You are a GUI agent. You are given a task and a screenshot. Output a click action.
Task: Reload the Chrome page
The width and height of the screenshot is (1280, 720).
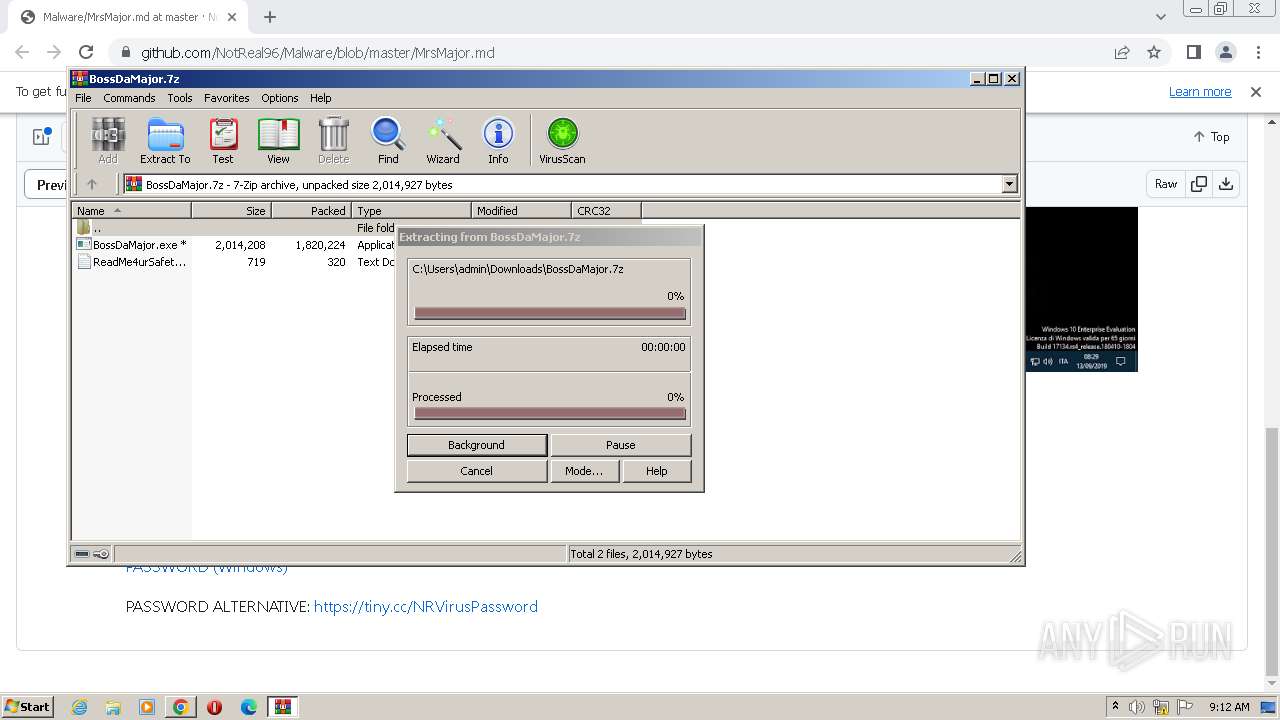[x=86, y=52]
